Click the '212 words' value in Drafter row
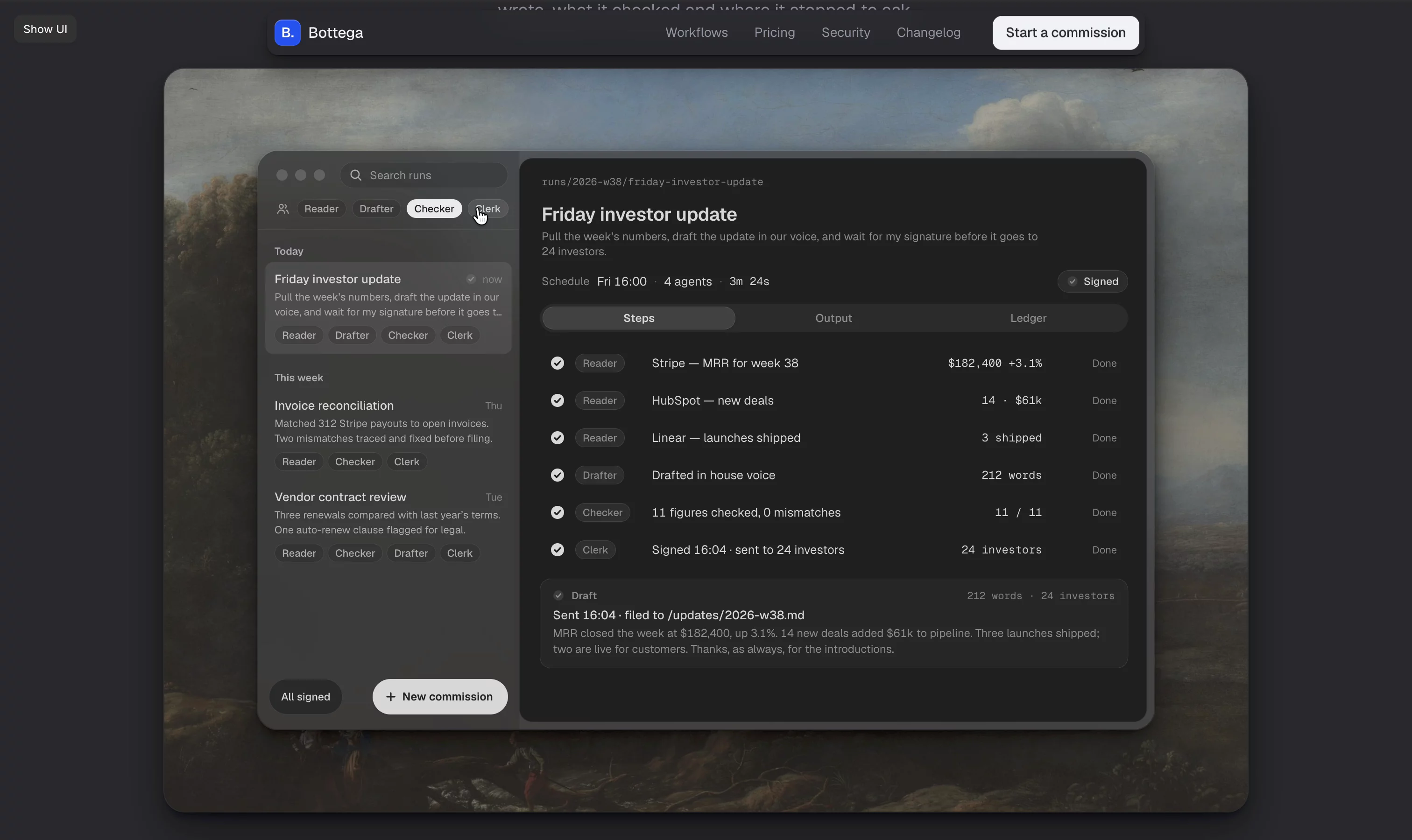The image size is (1412, 840). (1011, 475)
